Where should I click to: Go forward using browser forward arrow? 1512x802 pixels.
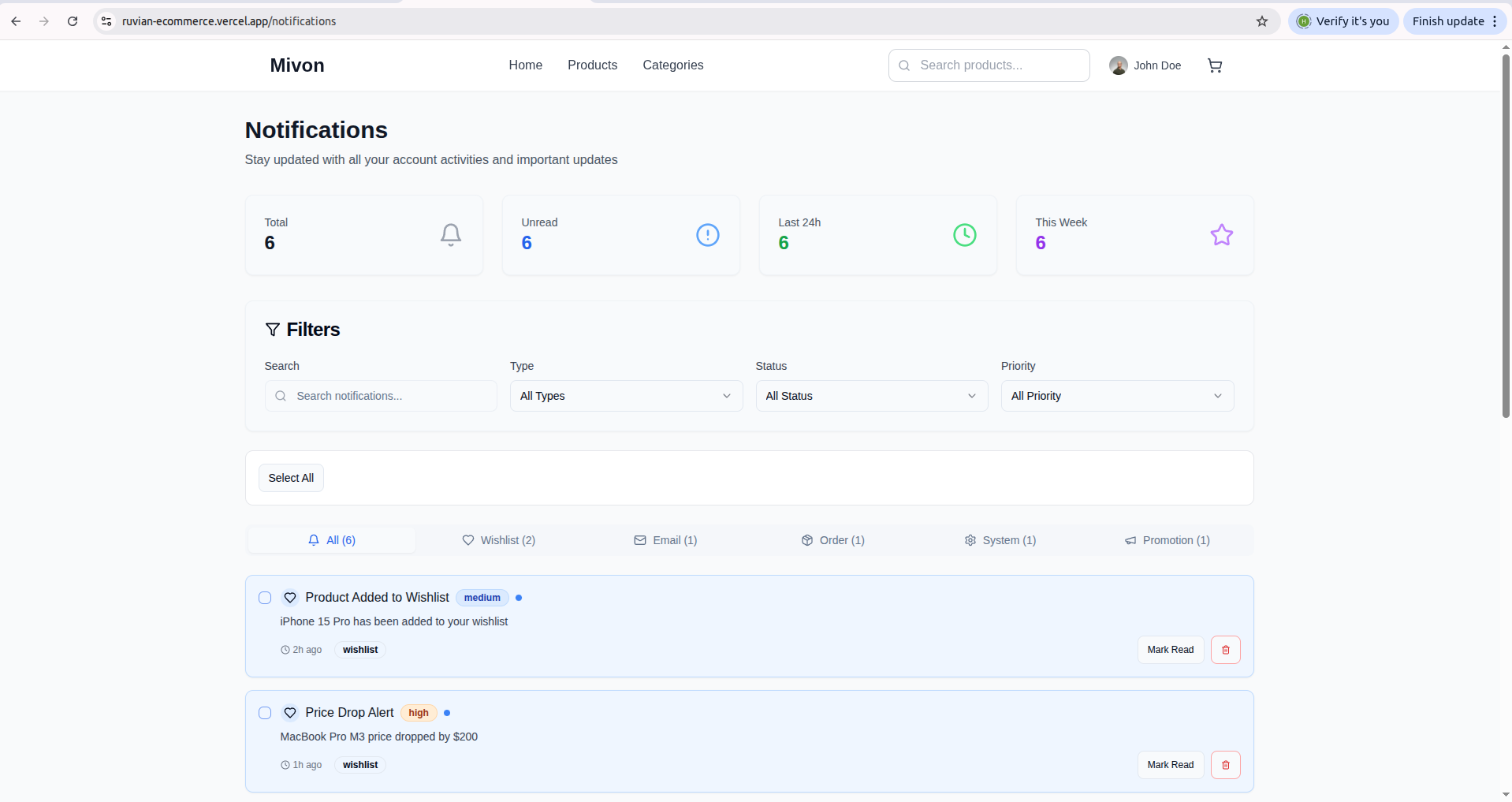pos(44,21)
